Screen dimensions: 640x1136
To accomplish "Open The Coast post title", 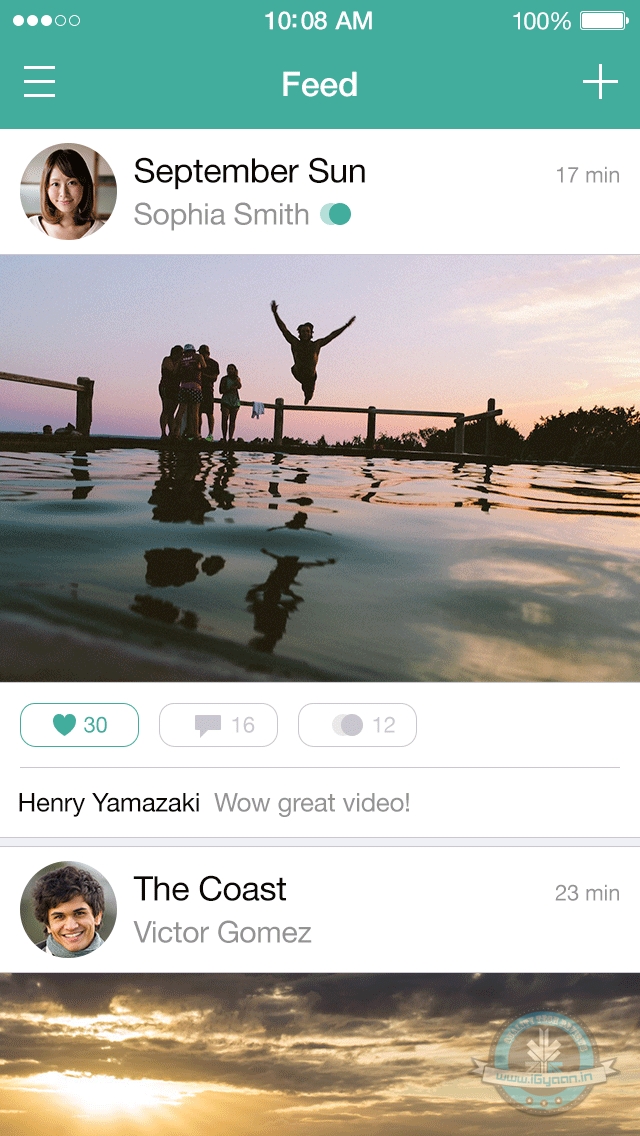I will coord(210,889).
